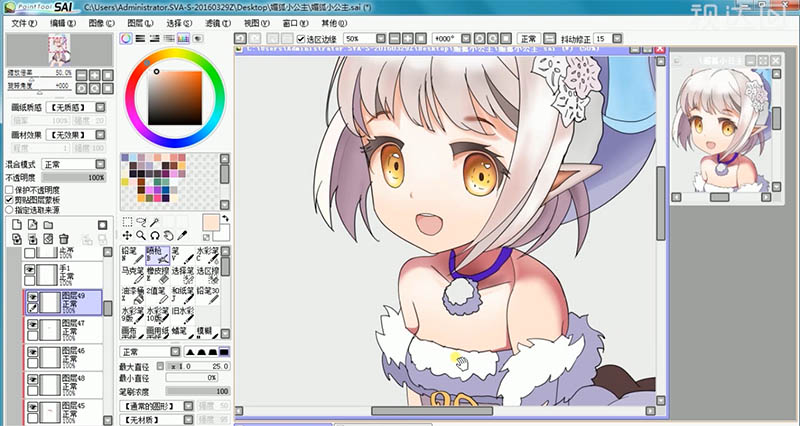Open the 通常的圆形 brush shape dropdown
The height and width of the screenshot is (426, 800).
[188, 406]
